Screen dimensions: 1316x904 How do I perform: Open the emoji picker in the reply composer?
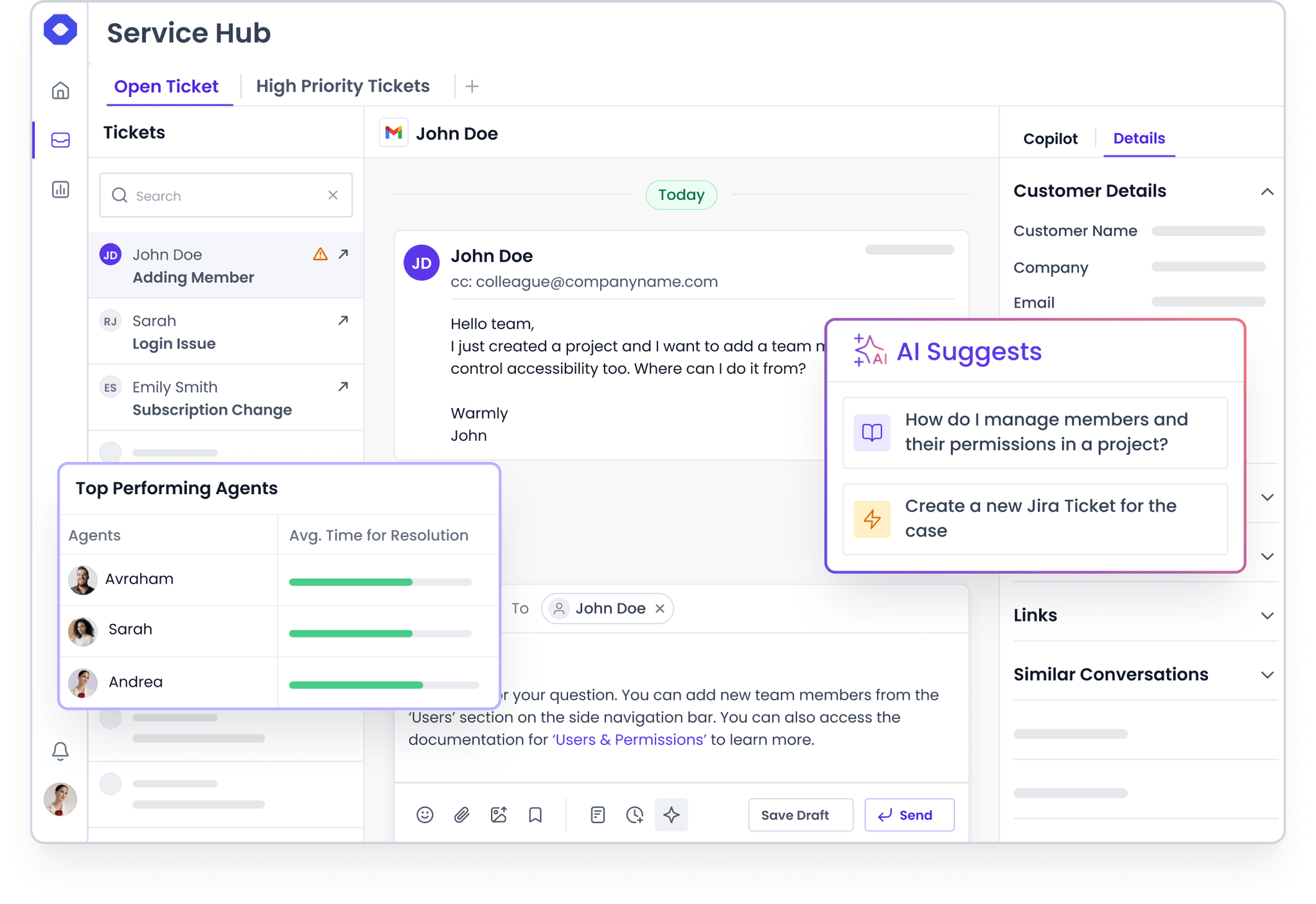coord(424,815)
